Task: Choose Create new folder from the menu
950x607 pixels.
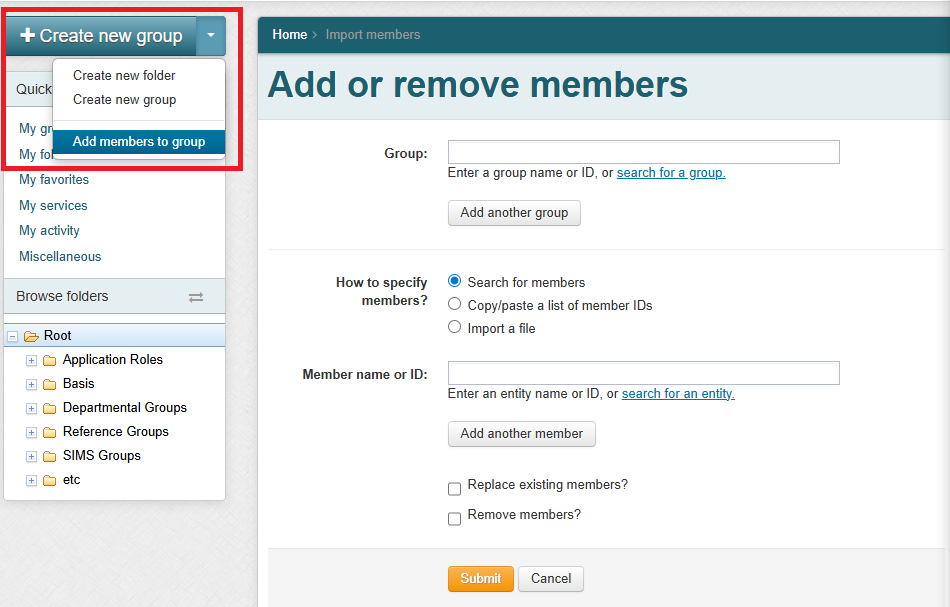Action: pos(124,76)
